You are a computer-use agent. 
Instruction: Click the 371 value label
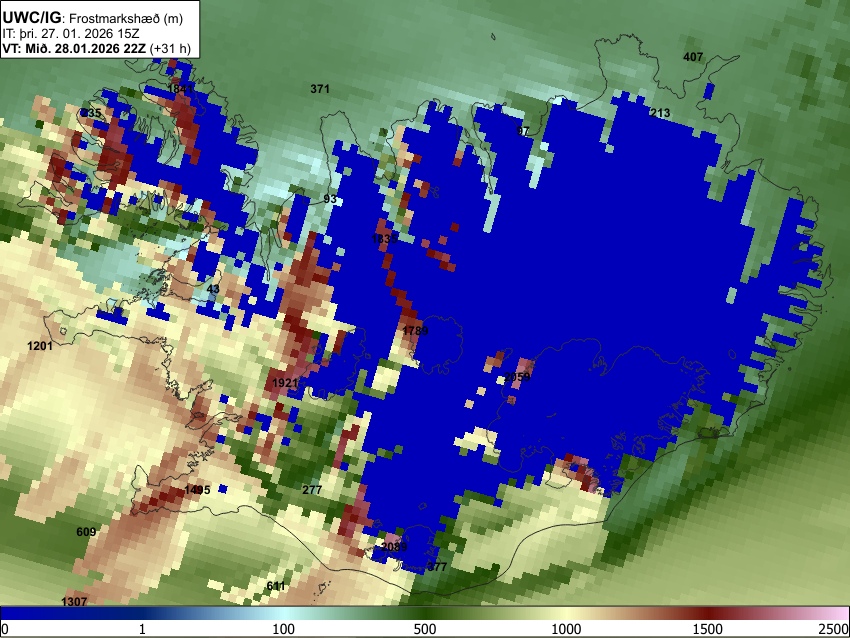coord(320,89)
